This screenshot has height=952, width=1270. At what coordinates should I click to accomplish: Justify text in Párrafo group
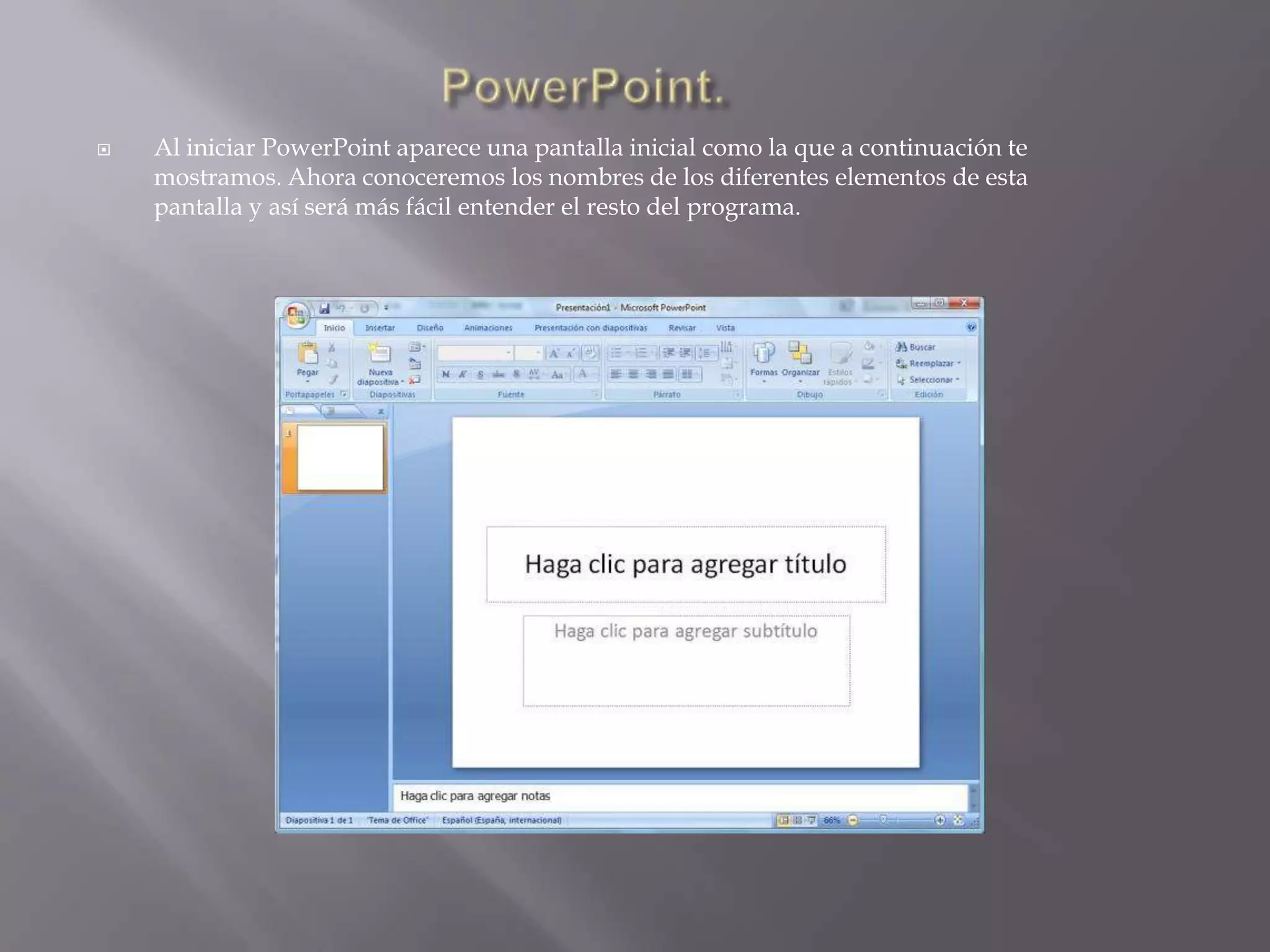coord(668,374)
